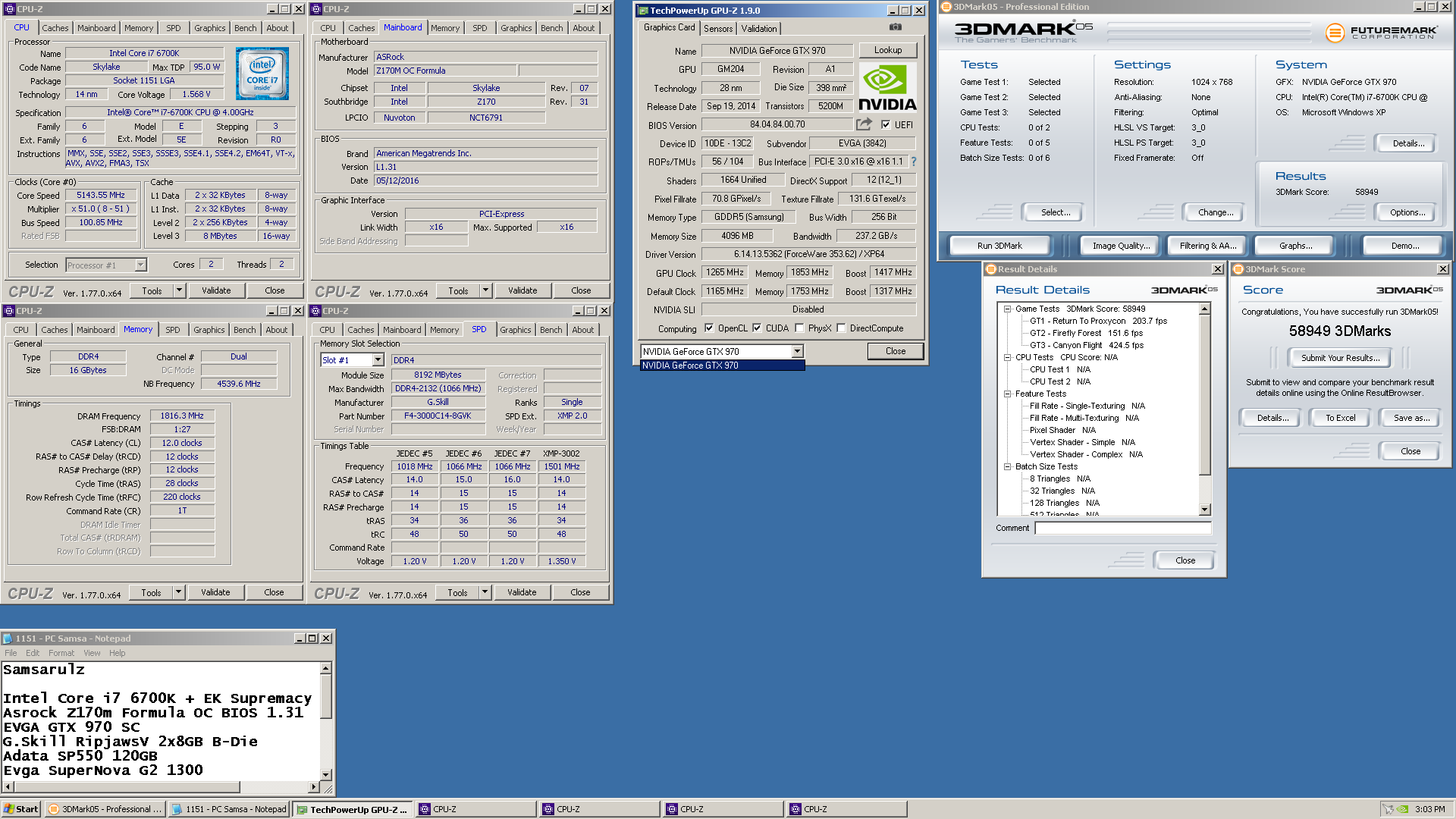Open the jet plane tray icon
The width and height of the screenshot is (1456, 819).
tap(1388, 809)
